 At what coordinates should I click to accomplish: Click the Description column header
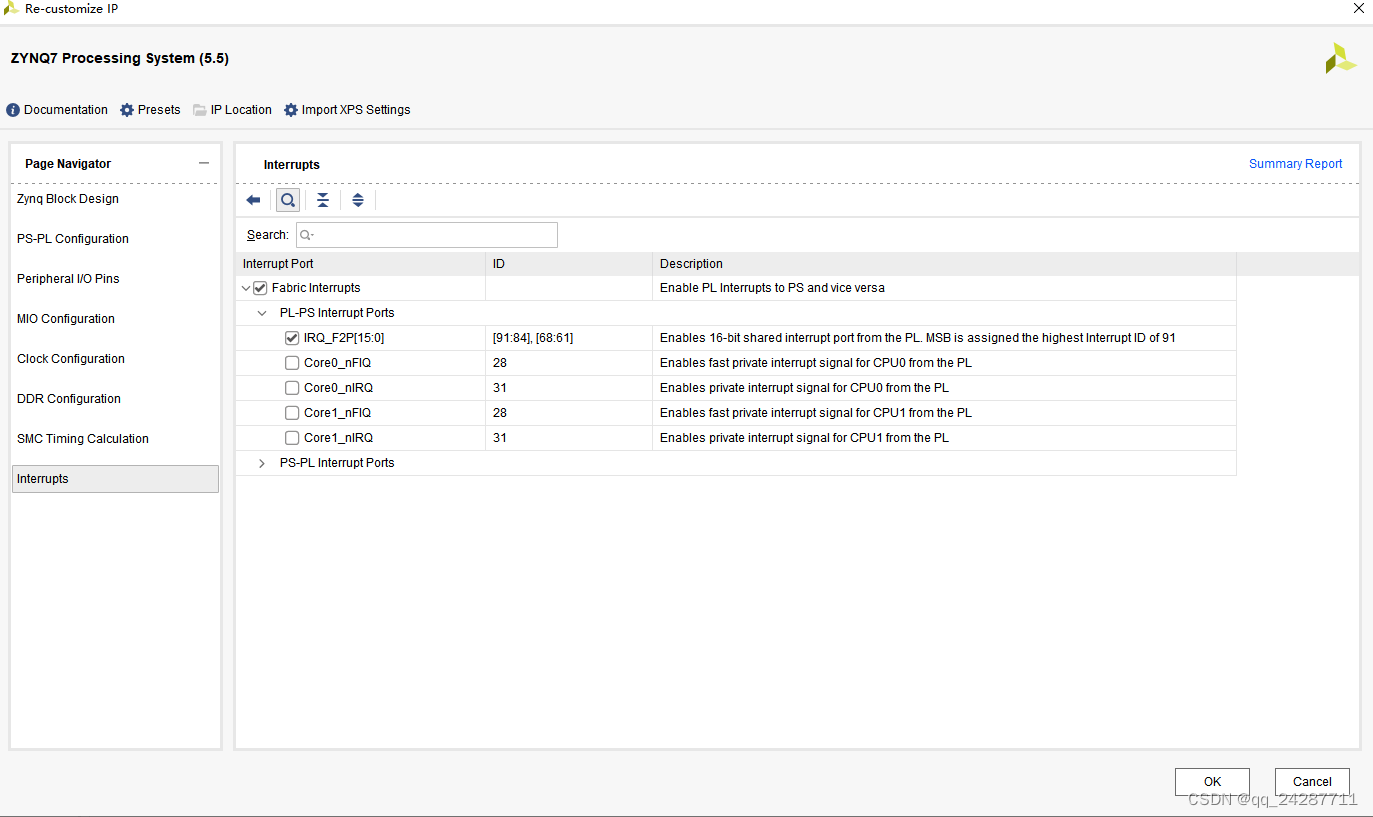point(944,264)
